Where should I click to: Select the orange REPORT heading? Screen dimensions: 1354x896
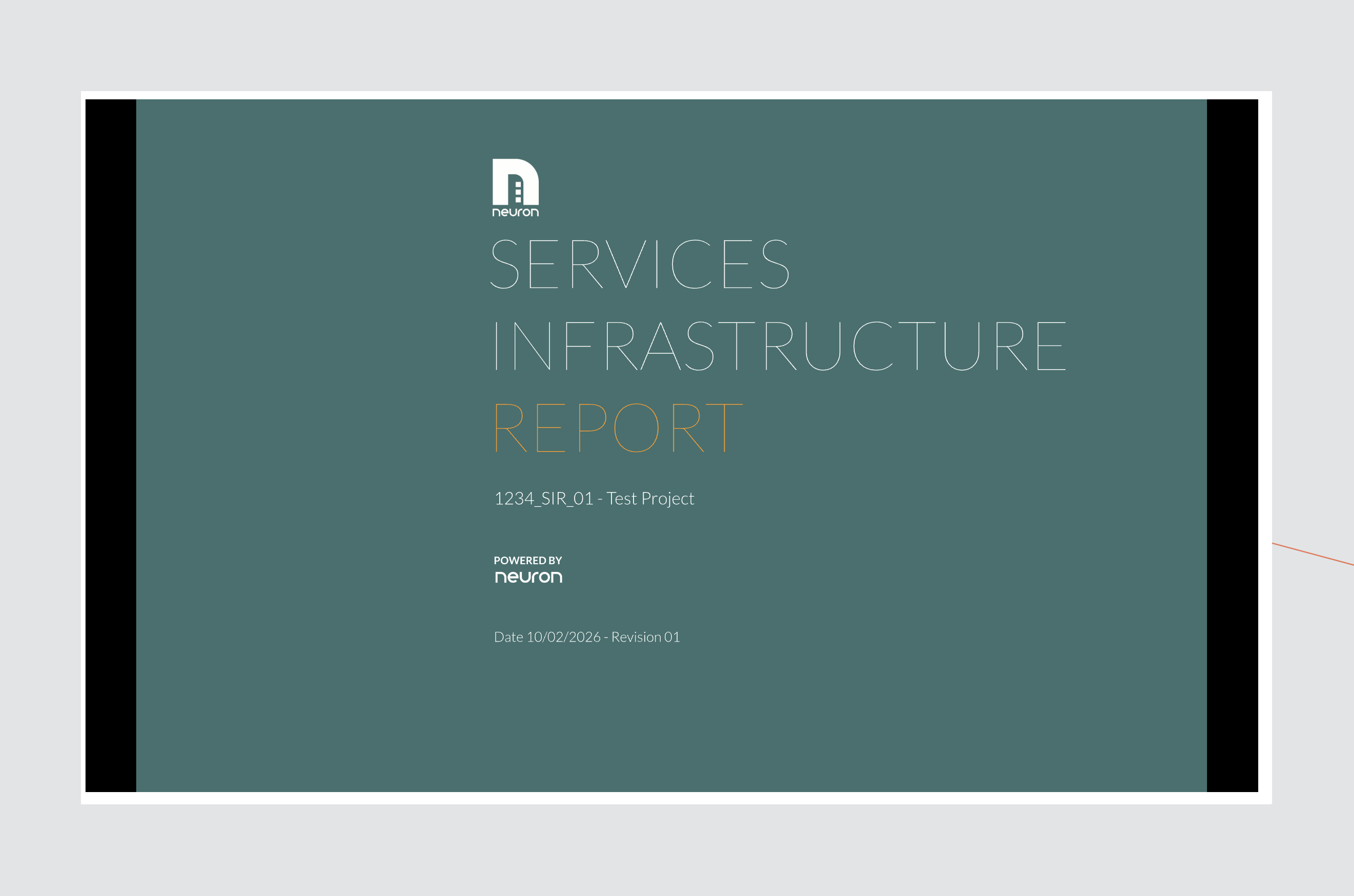(618, 428)
